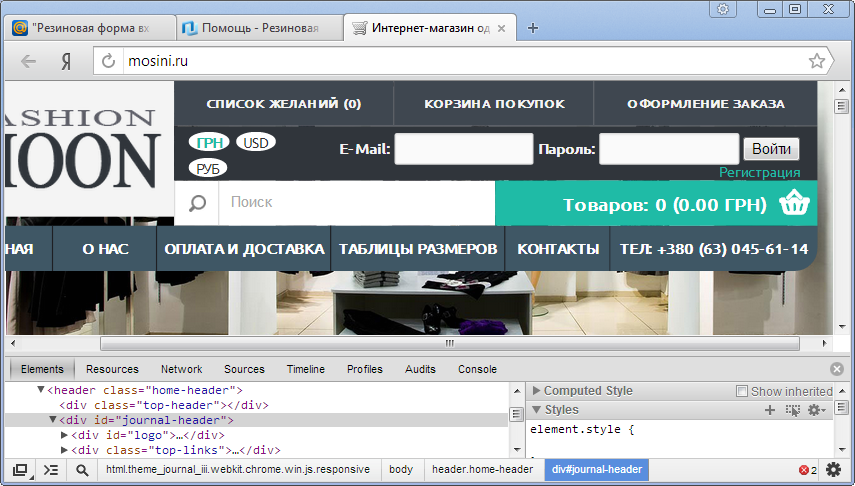Click the red error count icon
The height and width of the screenshot is (486, 855).
point(803,470)
